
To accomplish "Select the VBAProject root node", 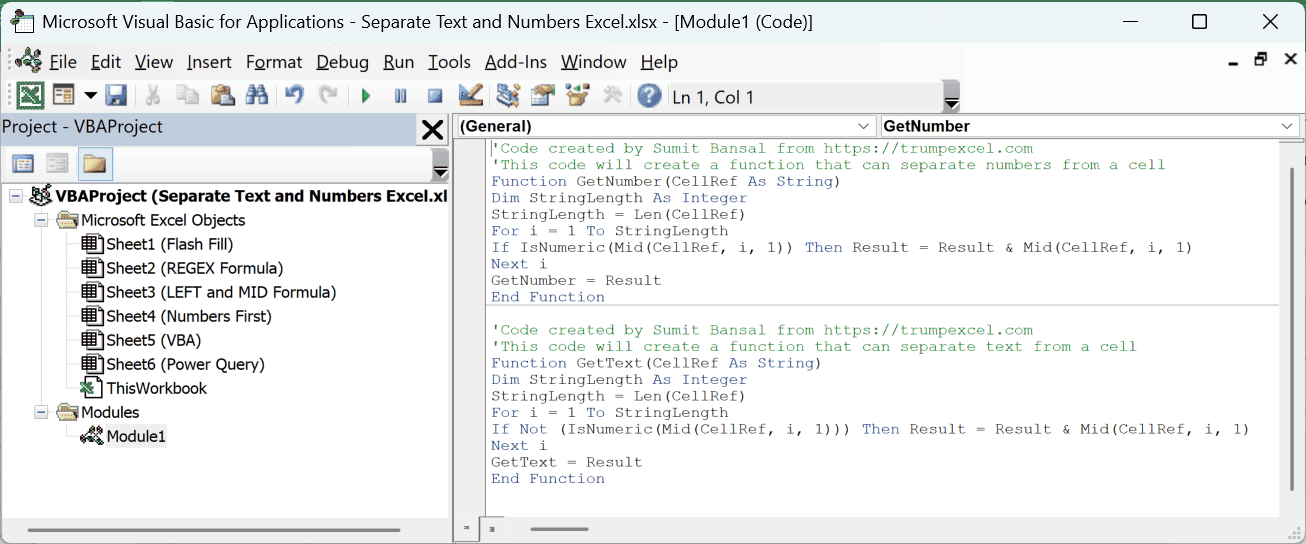I will (x=251, y=196).
